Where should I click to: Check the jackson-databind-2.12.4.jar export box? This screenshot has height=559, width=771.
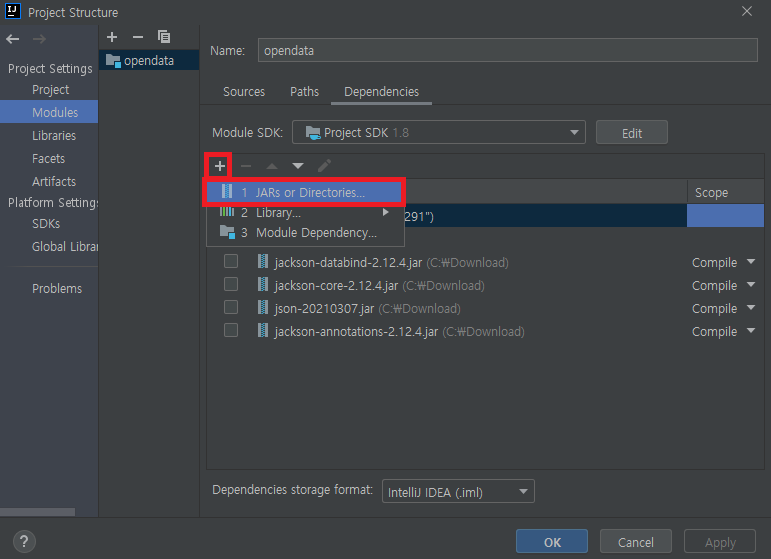(231, 261)
